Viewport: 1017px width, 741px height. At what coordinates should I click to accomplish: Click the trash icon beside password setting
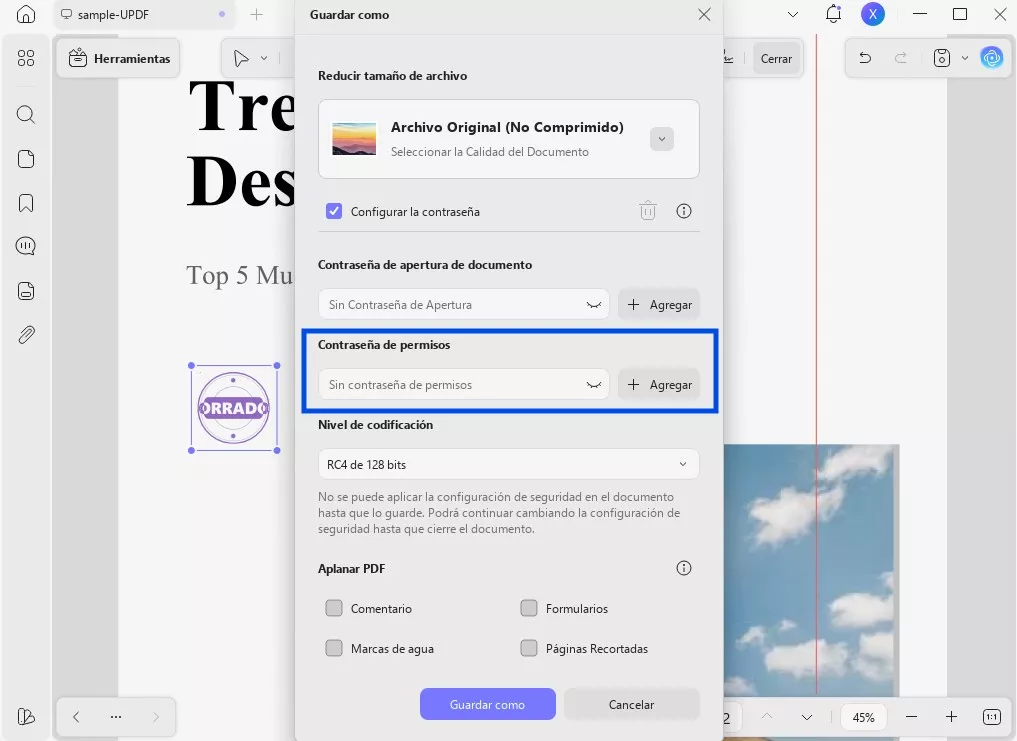[x=648, y=211]
